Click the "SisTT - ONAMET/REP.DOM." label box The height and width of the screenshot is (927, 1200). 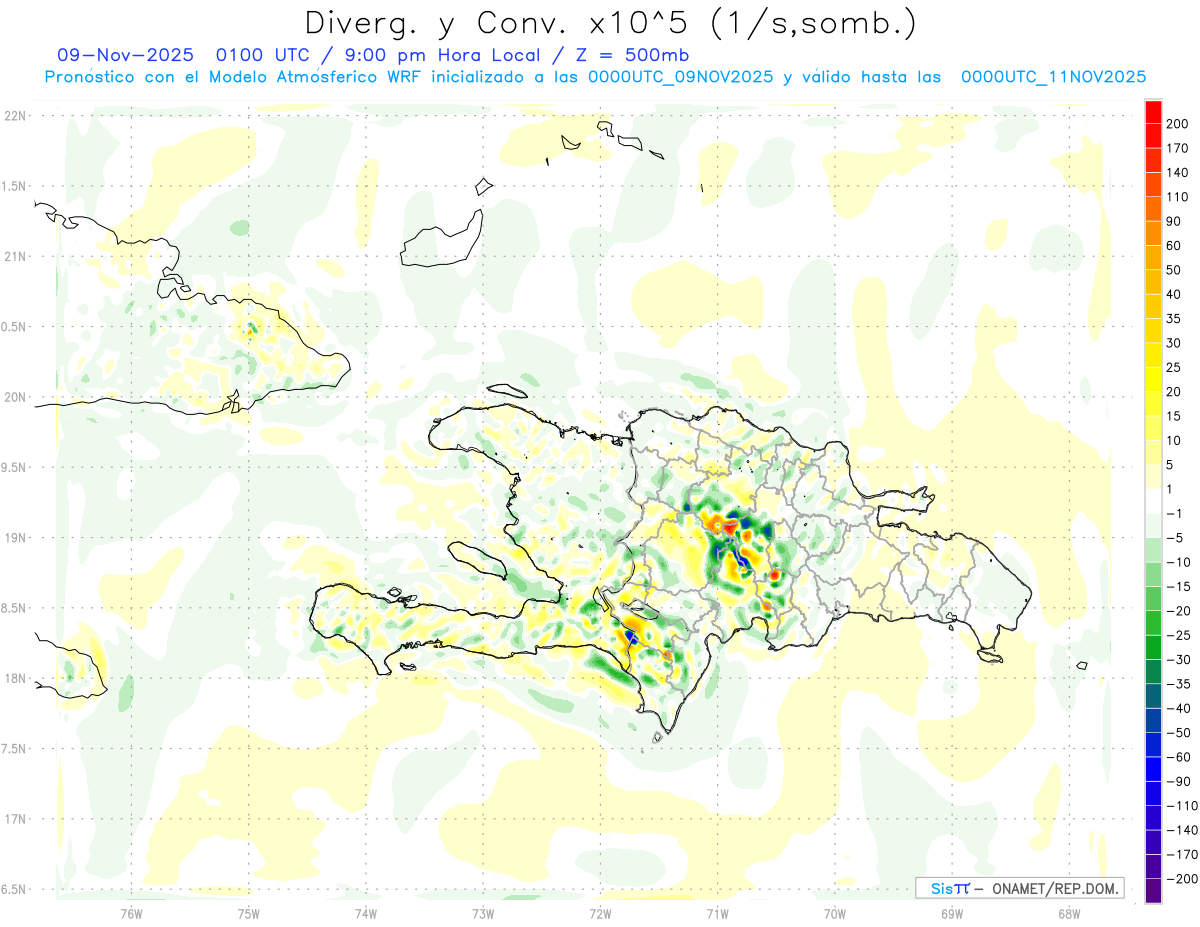tap(1019, 888)
